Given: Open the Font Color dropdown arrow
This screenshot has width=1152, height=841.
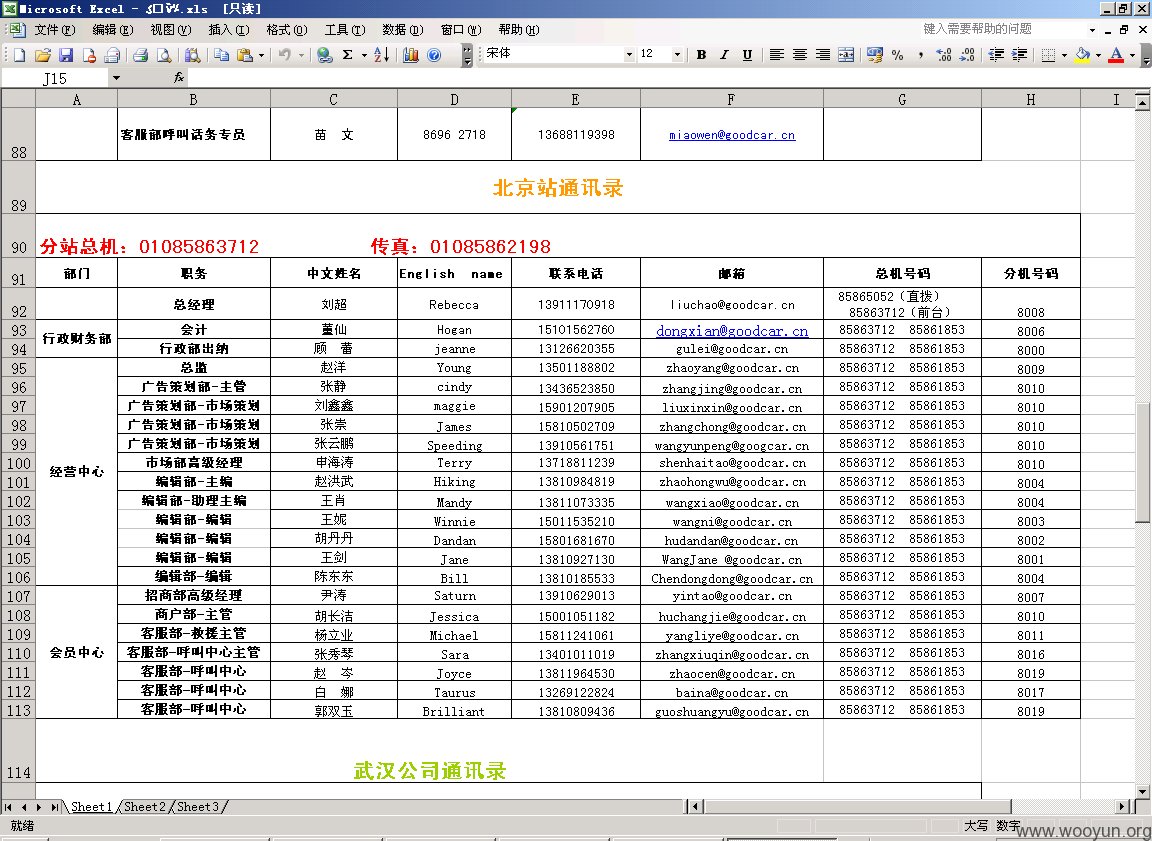Looking at the screenshot, I should pos(1132,55).
